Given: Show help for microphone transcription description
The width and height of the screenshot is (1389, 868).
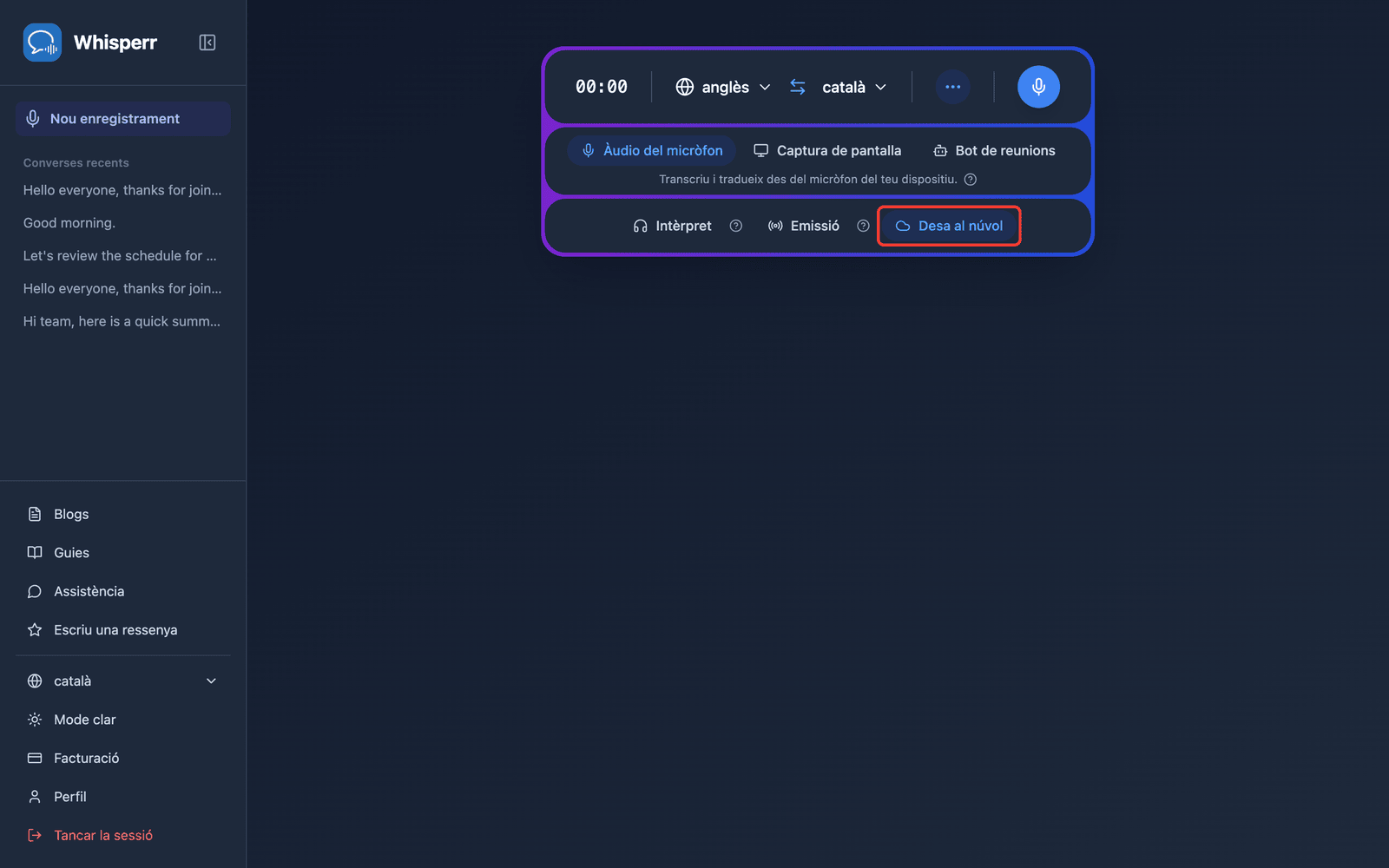Looking at the screenshot, I should pyautogui.click(x=971, y=180).
